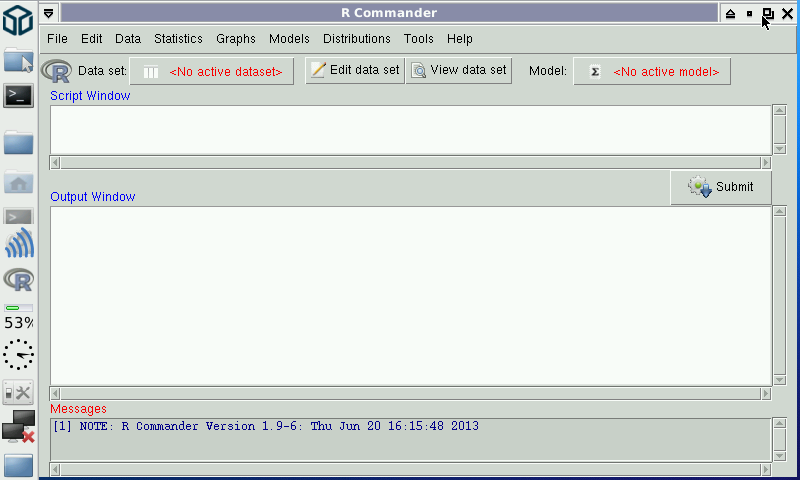Click Messages horizontal scroll left arrow
The height and width of the screenshot is (480, 800).
[x=55, y=469]
